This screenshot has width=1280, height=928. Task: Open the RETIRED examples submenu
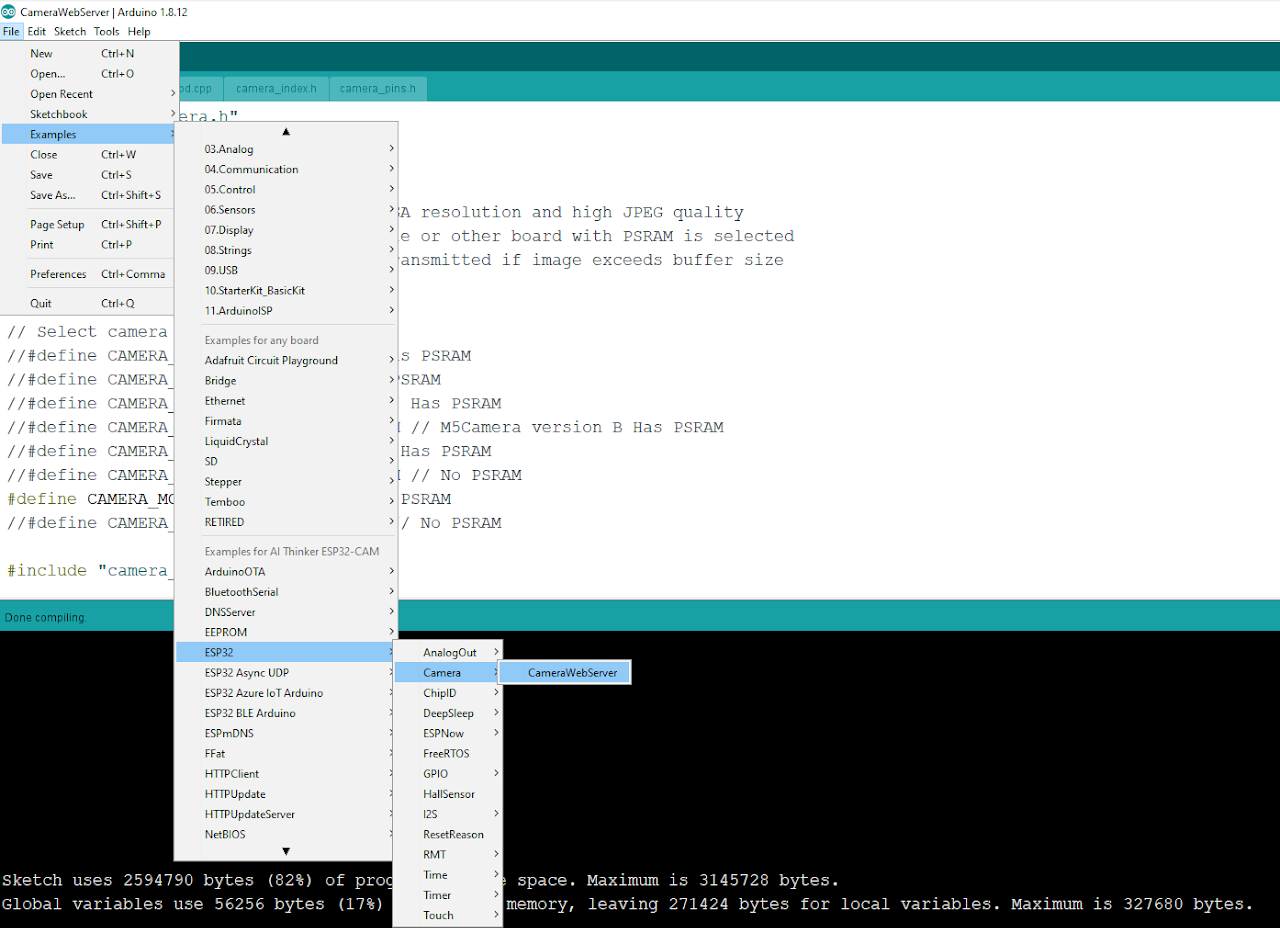[x=286, y=522]
